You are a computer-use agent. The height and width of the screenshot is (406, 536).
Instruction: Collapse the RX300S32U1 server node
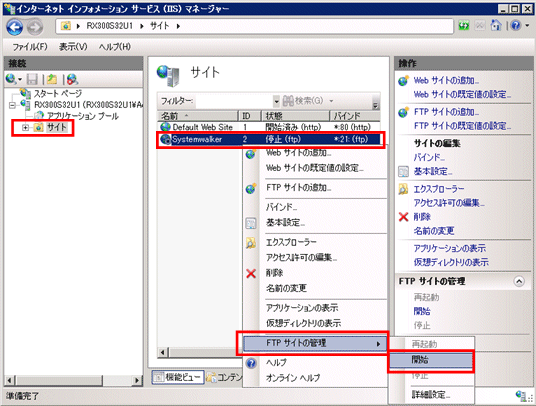[12, 105]
